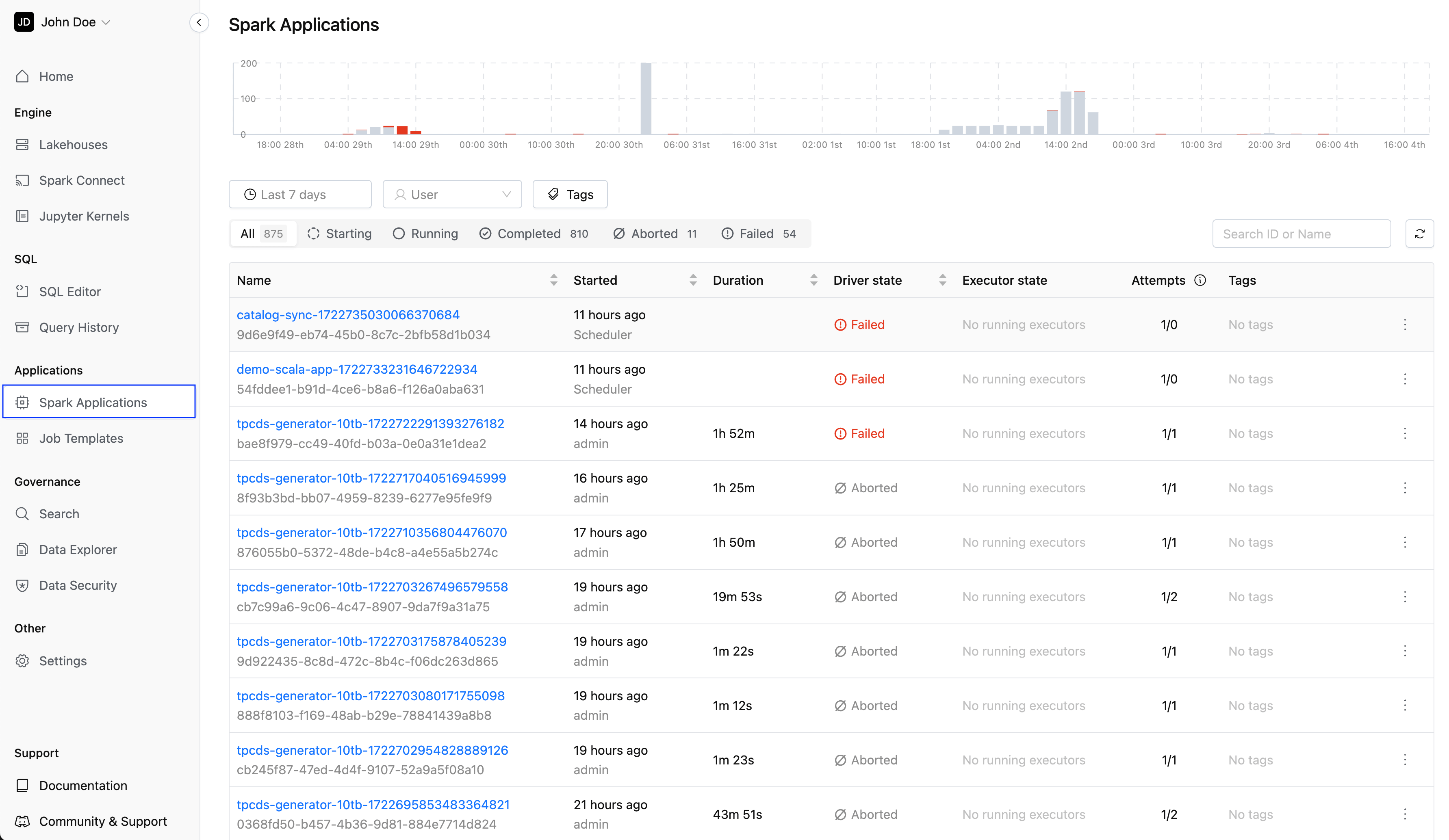
Task: Filter by Completed 810 status
Action: 534,234
